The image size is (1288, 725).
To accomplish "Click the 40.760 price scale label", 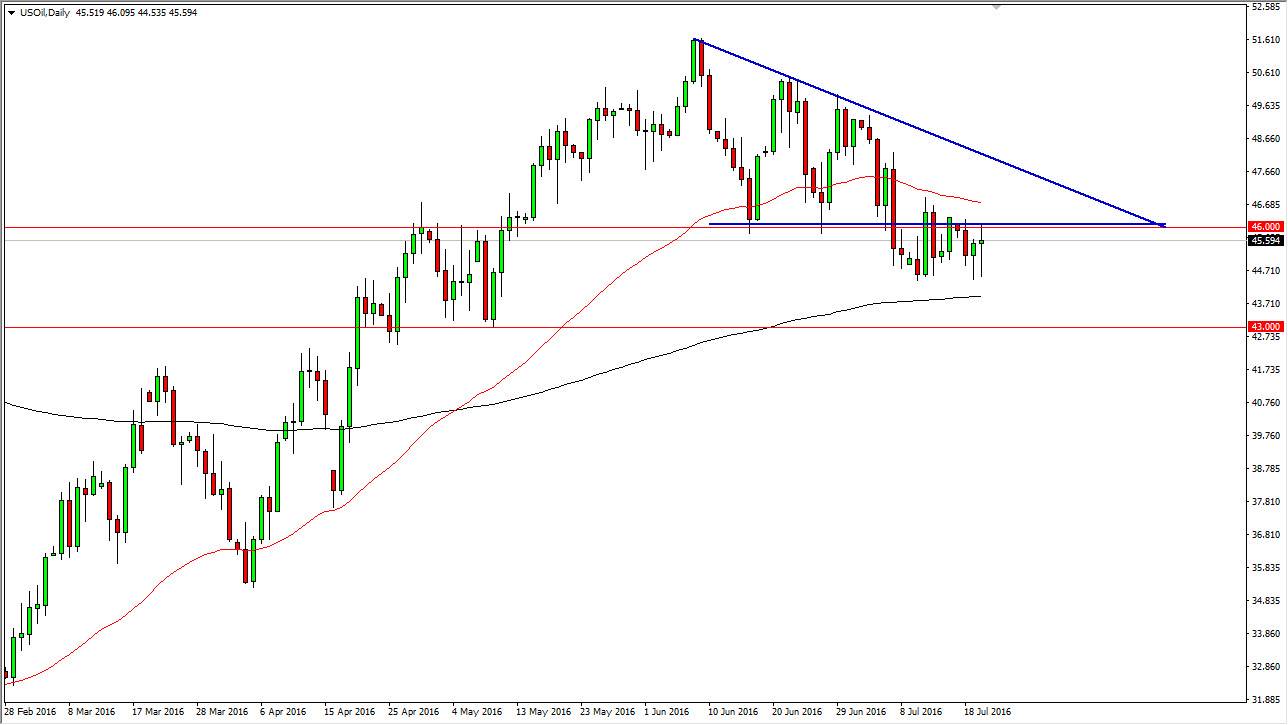I will [1266, 403].
